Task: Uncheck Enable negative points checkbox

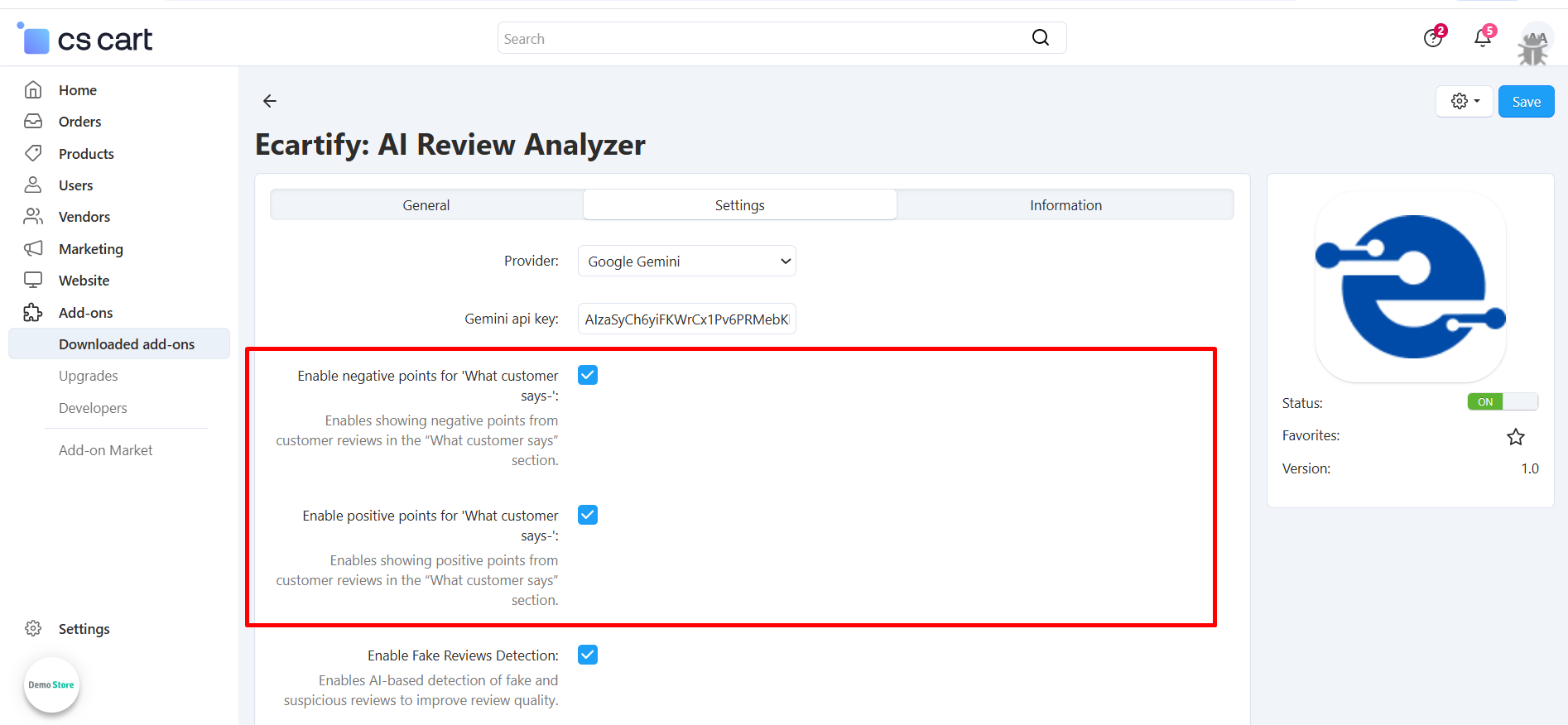Action: (588, 376)
